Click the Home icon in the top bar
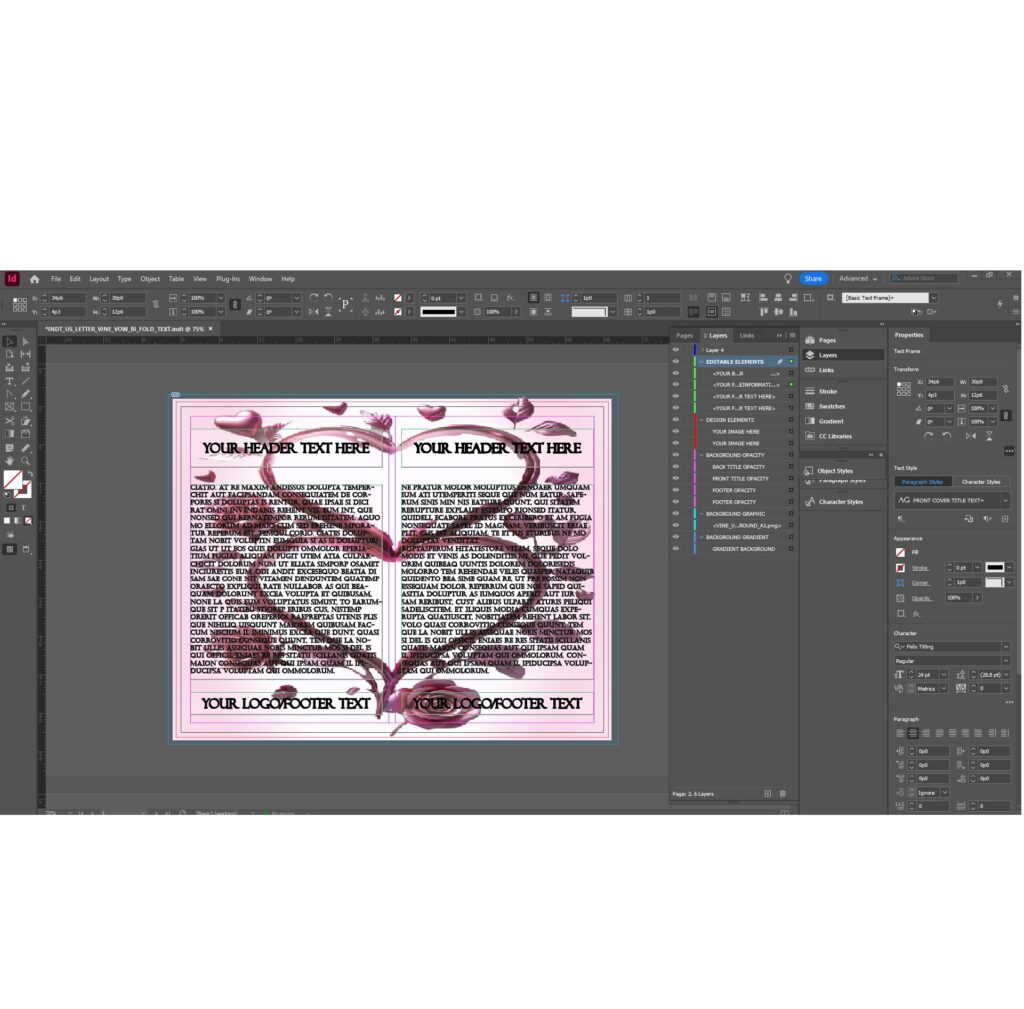Screen dimensions: 1024x1009 coord(34,279)
